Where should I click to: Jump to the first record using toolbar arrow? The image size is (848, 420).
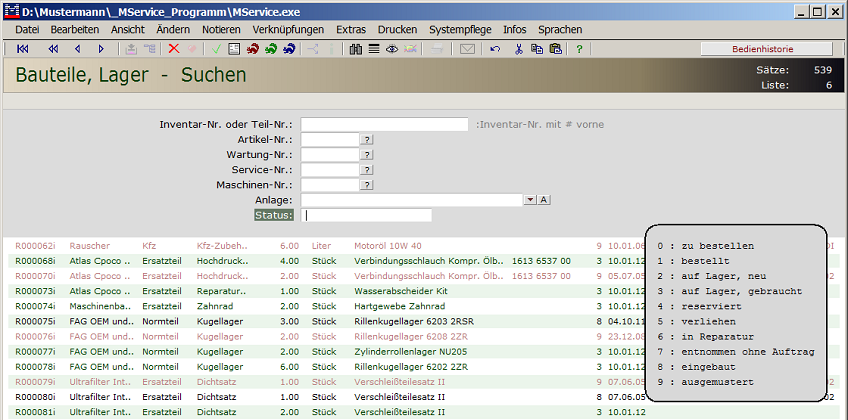pyautogui.click(x=22, y=49)
